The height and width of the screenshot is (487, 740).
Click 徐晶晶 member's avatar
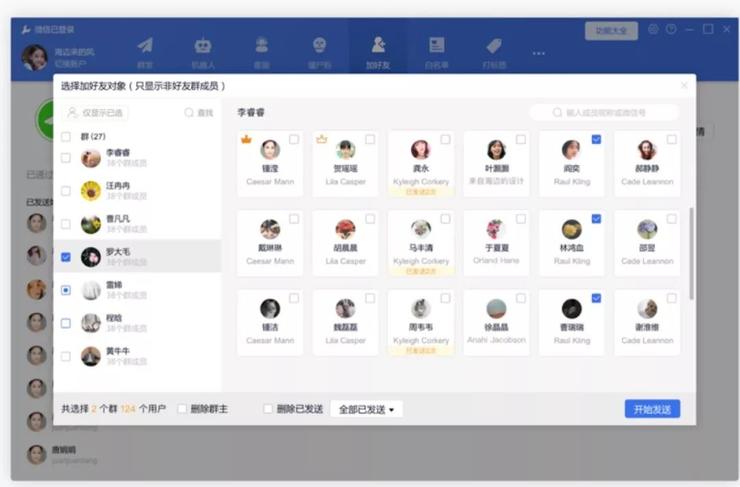coord(496,309)
